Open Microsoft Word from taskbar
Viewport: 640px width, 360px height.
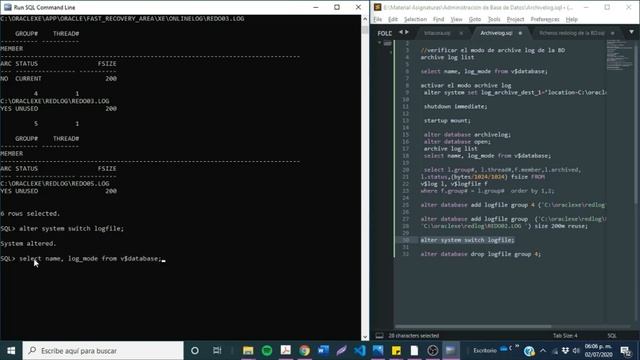[323, 351]
